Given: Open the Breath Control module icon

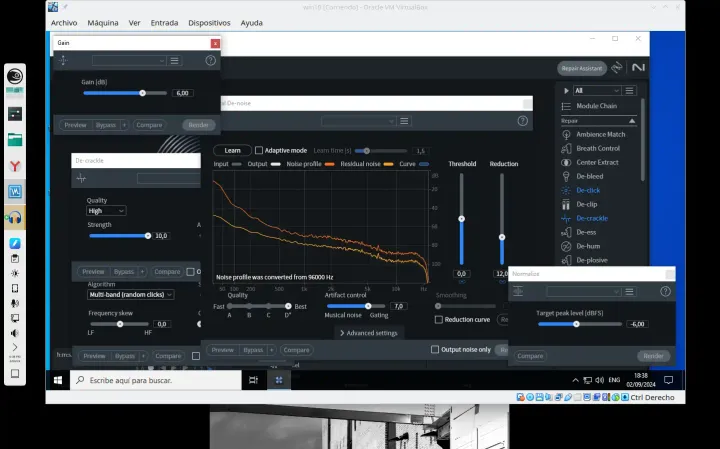Looking at the screenshot, I should tap(566, 148).
